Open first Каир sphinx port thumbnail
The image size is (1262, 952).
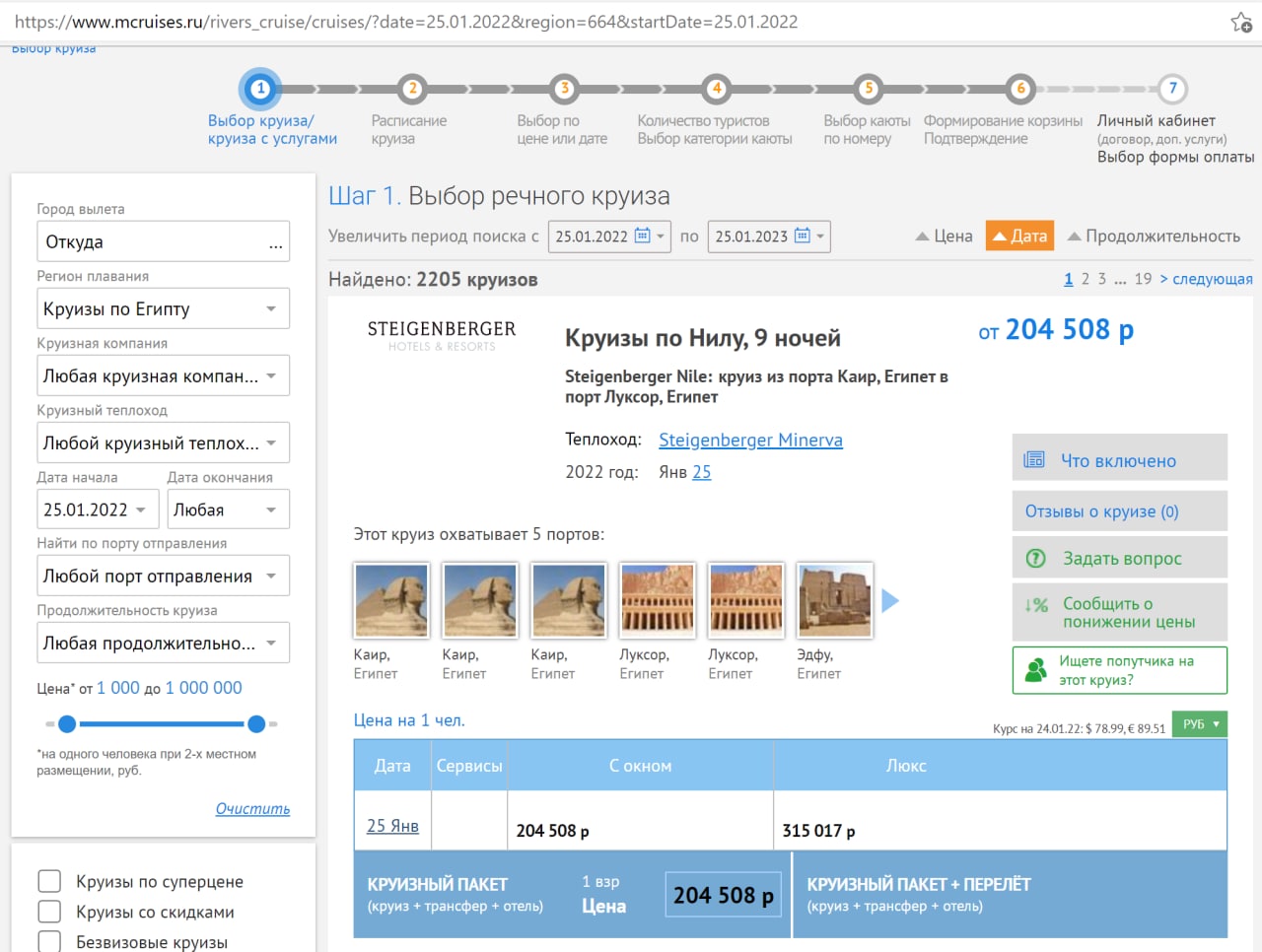tap(391, 600)
